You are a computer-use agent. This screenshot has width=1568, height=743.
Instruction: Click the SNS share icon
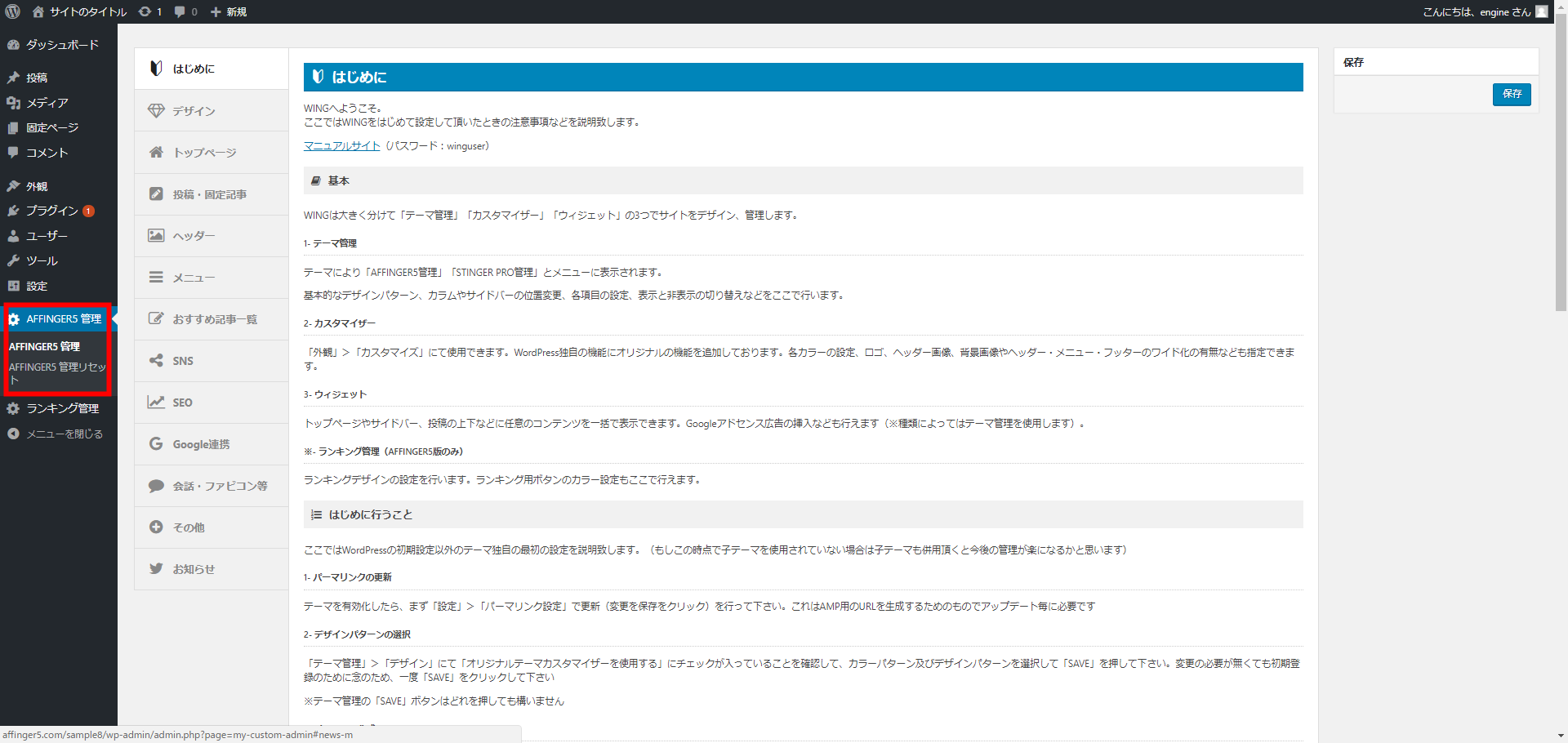(x=156, y=361)
